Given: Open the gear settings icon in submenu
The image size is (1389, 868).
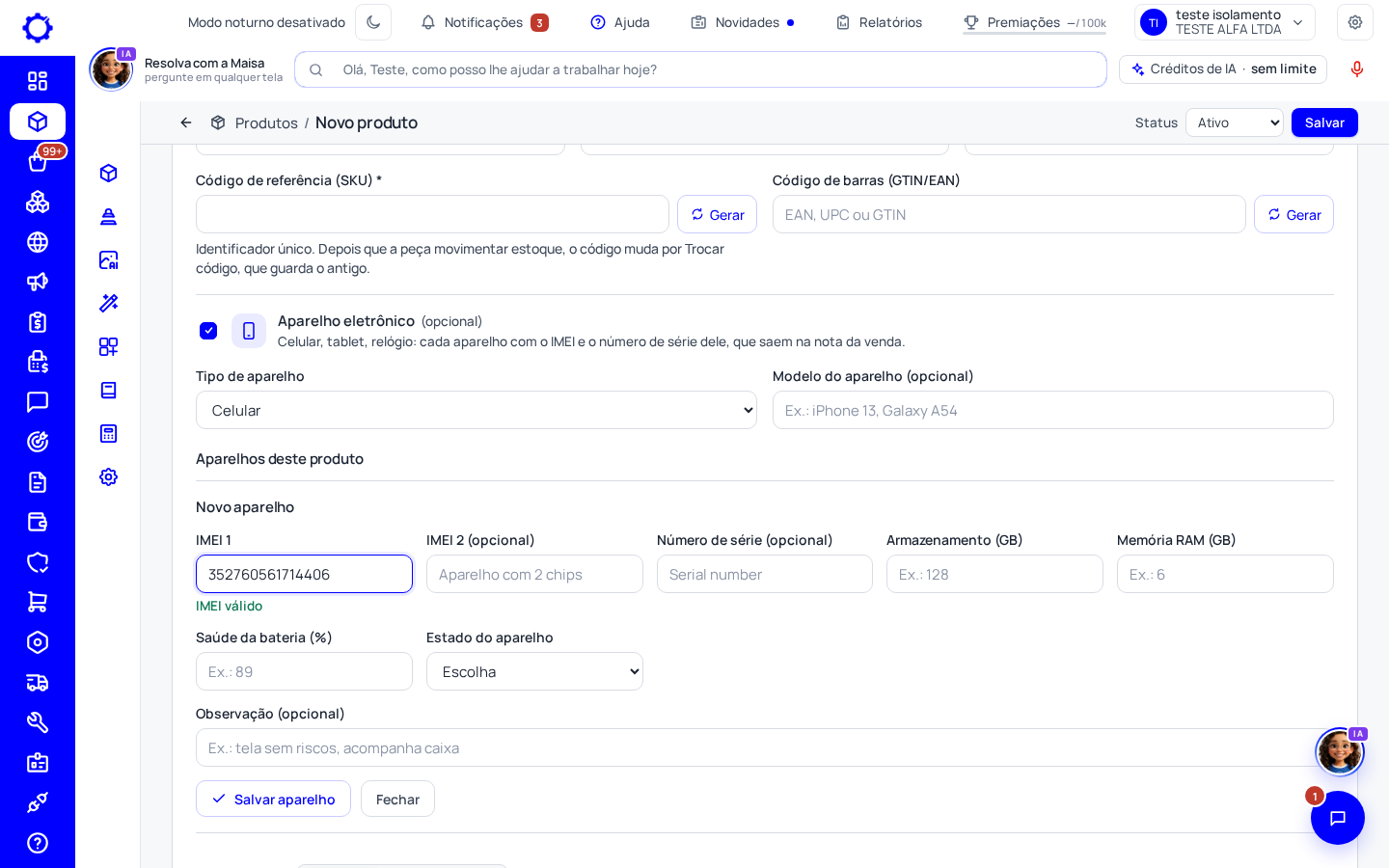Looking at the screenshot, I should [108, 476].
